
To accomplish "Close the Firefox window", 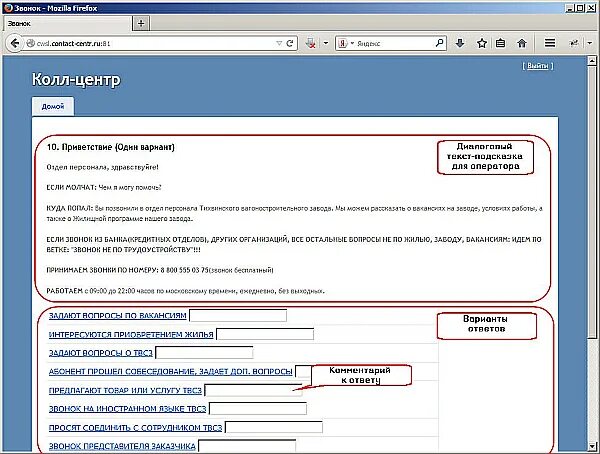I will [x=590, y=8].
